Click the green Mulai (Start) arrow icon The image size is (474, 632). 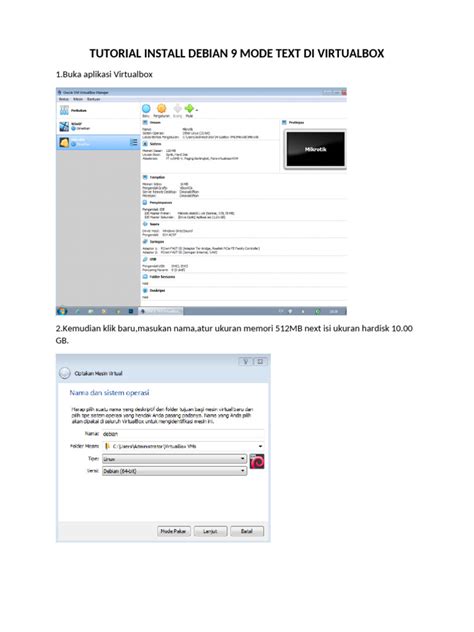(189, 108)
